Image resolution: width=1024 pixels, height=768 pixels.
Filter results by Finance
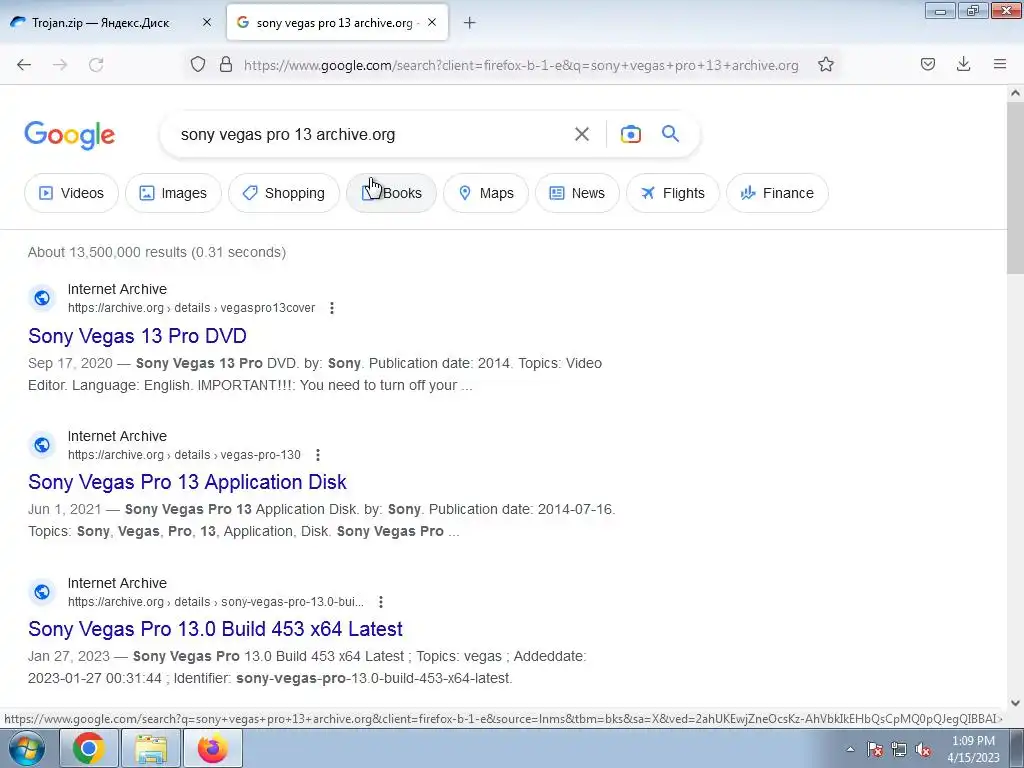click(x=777, y=193)
